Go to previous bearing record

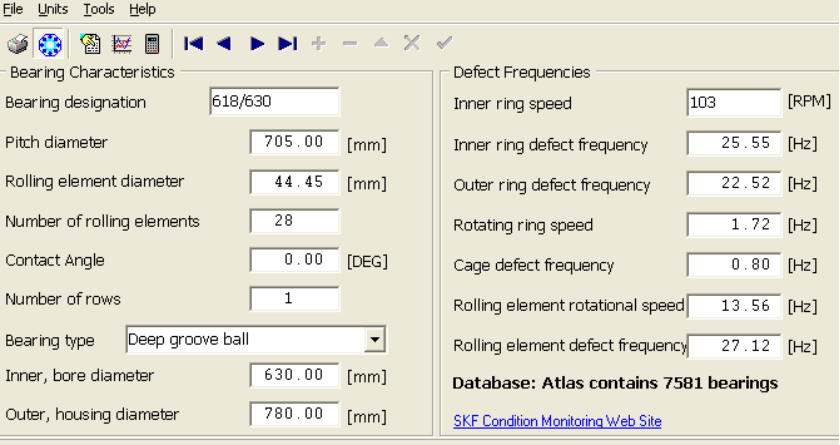[x=224, y=43]
